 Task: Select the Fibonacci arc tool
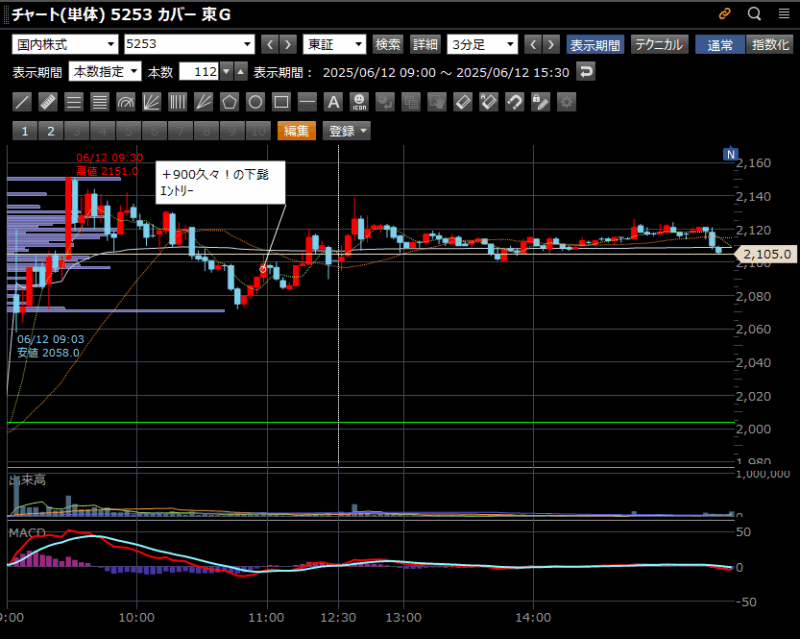(126, 102)
